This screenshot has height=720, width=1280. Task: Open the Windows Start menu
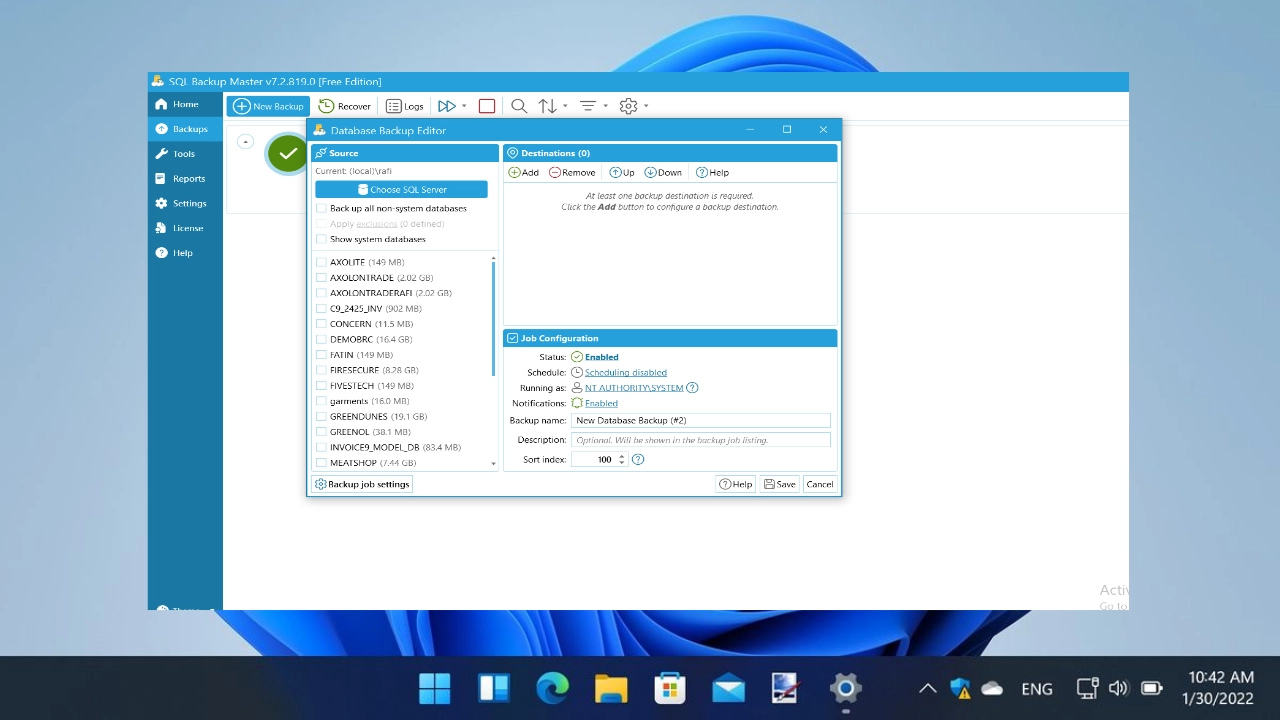435,688
